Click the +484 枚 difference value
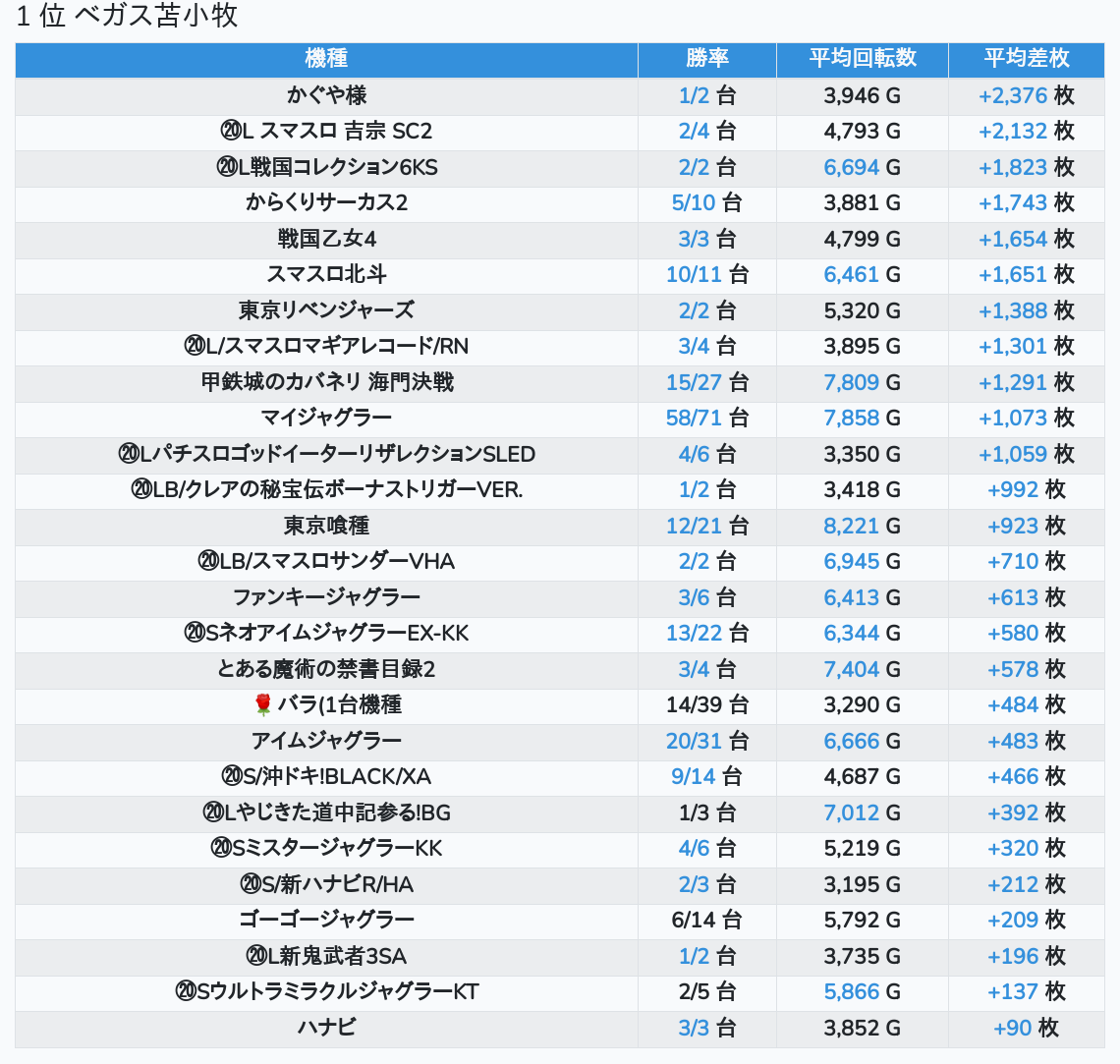The width and height of the screenshot is (1120, 1064). 1027,704
